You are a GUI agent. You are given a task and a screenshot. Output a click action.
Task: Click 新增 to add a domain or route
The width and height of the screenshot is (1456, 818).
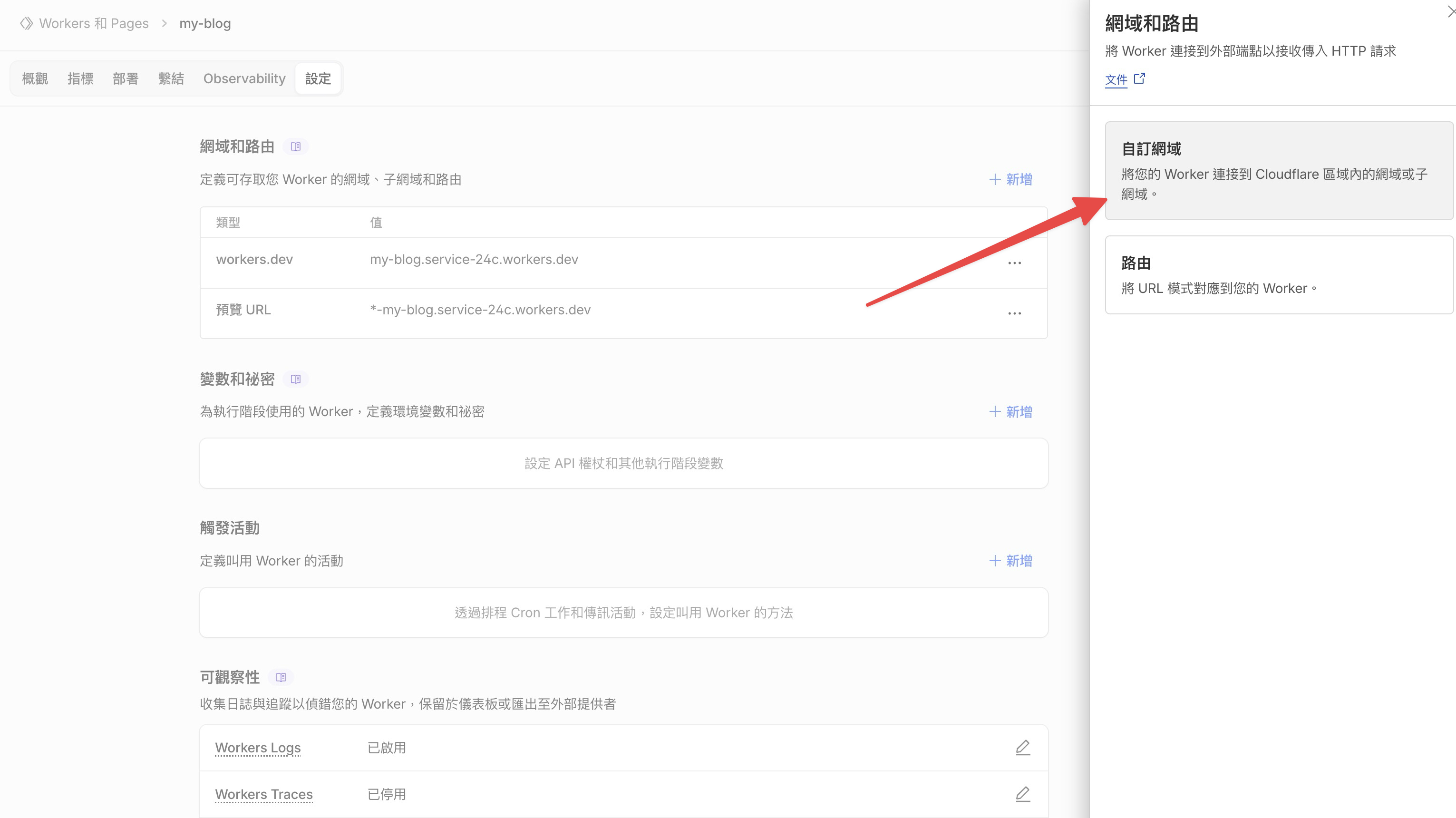(1011, 179)
